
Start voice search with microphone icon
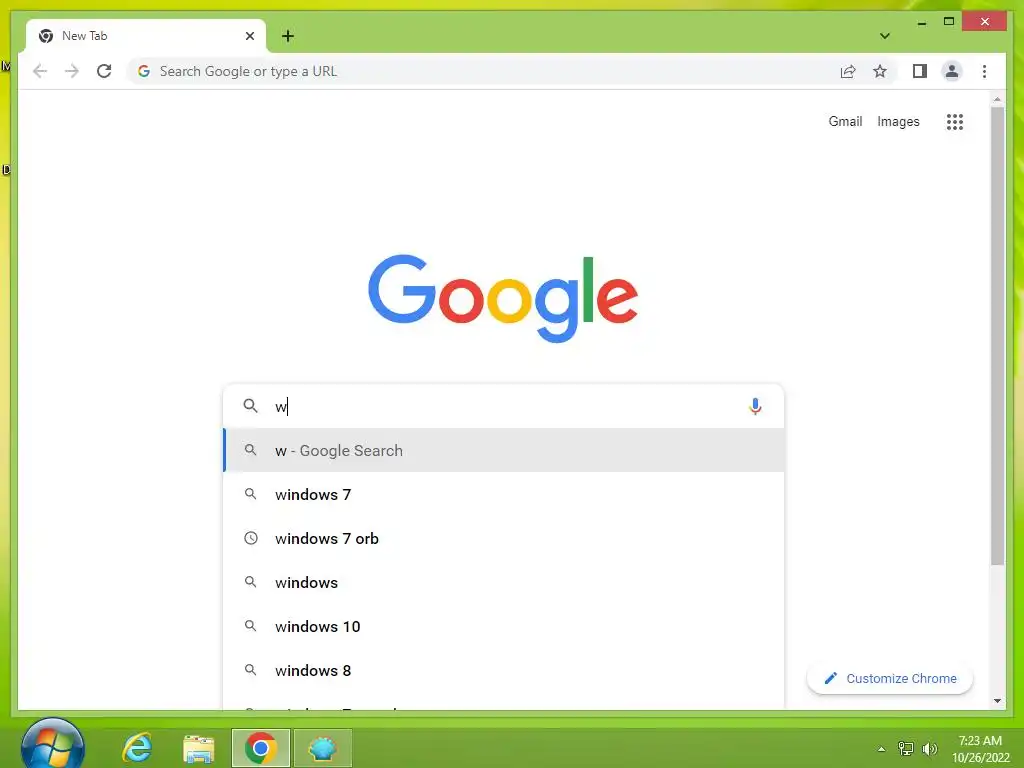755,406
